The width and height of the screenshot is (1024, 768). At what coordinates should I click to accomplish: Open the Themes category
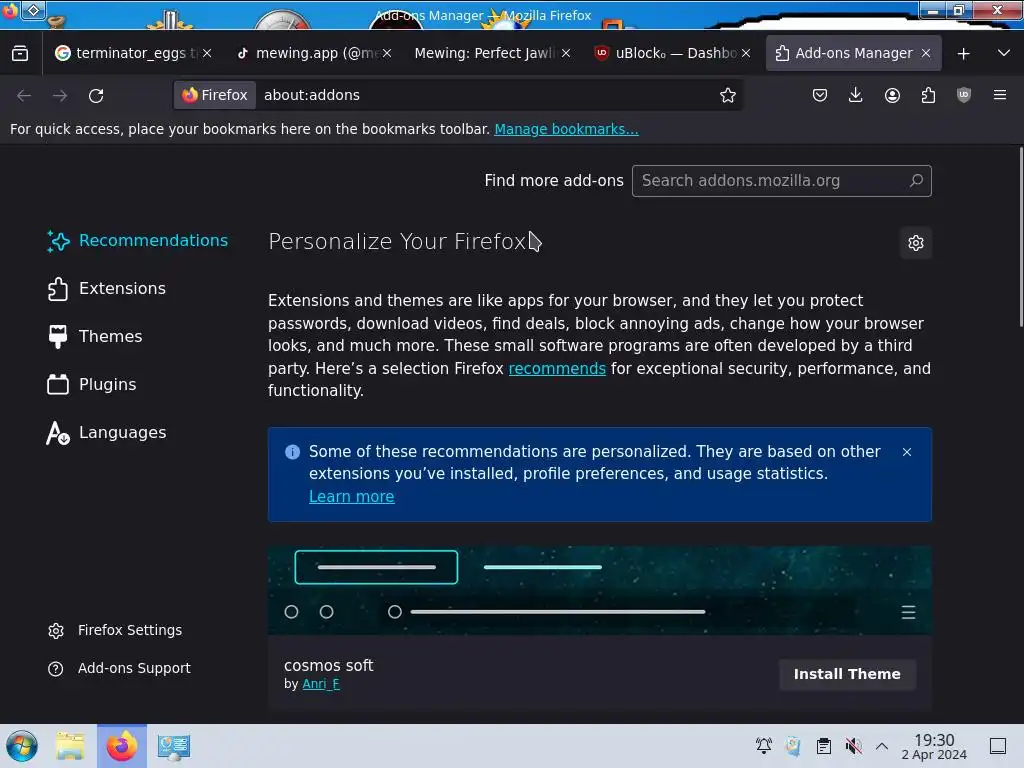[x=95, y=336]
